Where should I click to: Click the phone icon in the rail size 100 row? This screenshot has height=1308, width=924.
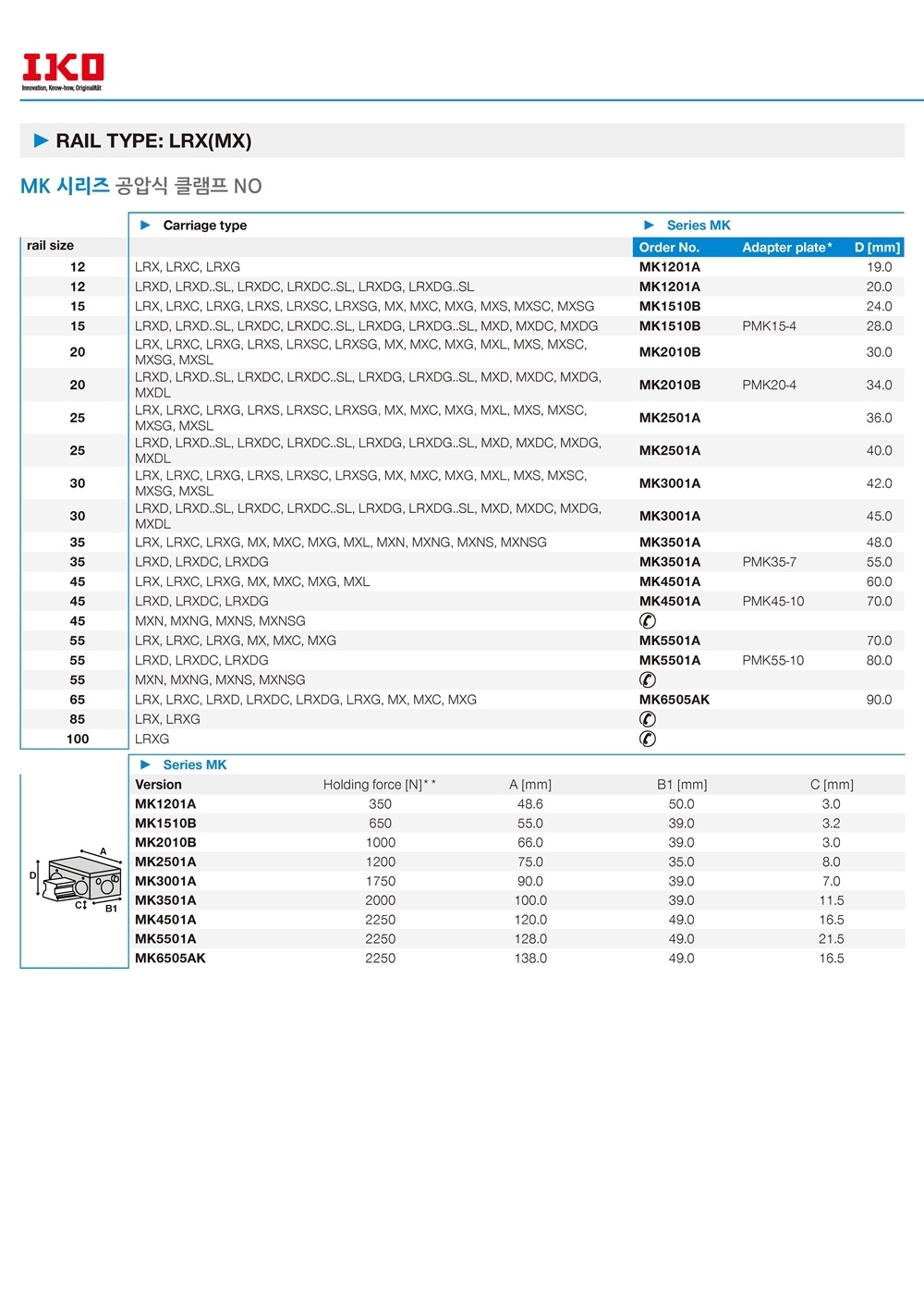point(648,739)
